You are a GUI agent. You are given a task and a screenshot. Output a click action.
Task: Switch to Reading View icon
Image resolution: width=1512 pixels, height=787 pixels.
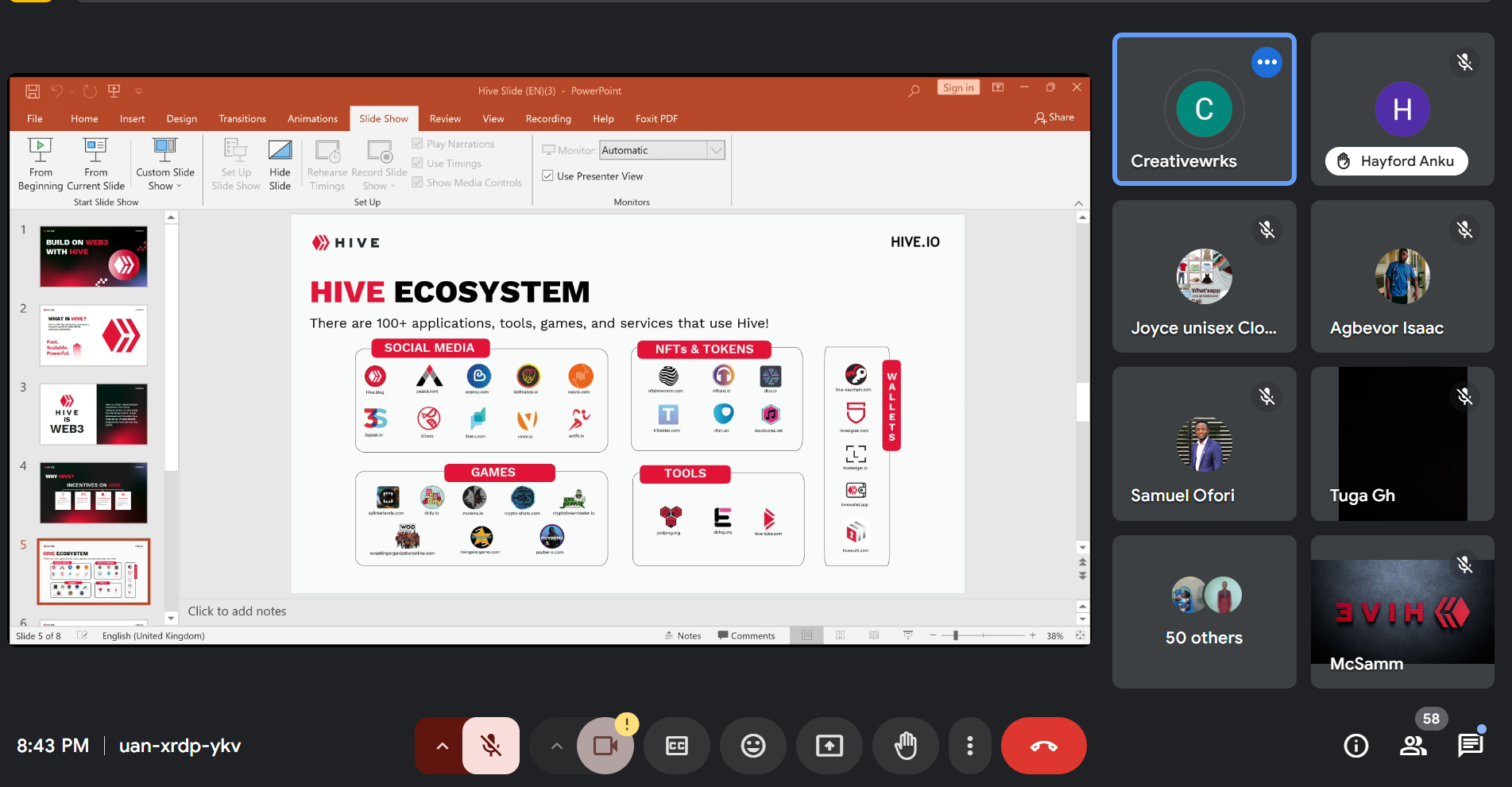[x=874, y=635]
